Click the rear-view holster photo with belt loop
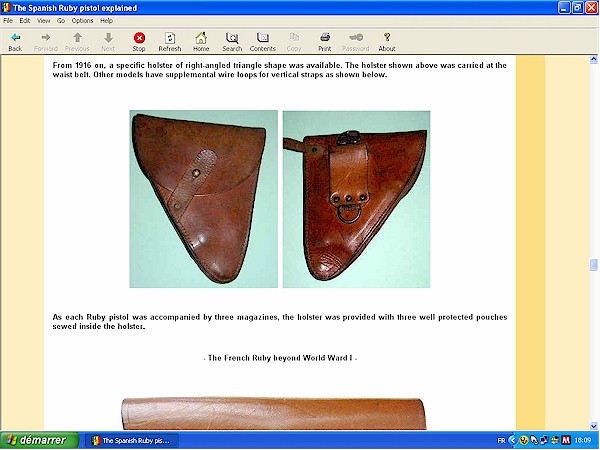Image resolution: width=600 pixels, height=450 pixels. pyautogui.click(x=356, y=198)
